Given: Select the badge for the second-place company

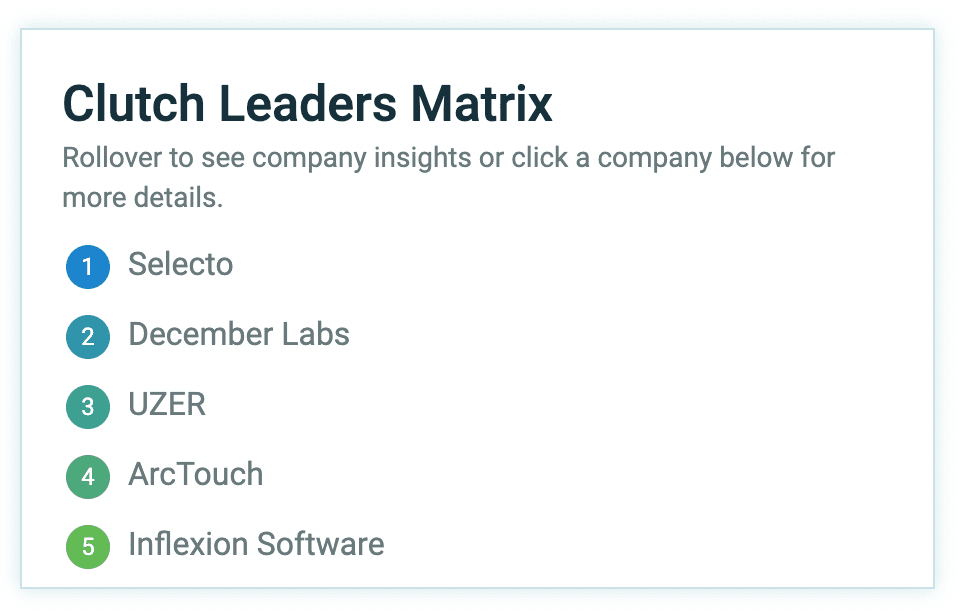Looking at the screenshot, I should (x=87, y=336).
